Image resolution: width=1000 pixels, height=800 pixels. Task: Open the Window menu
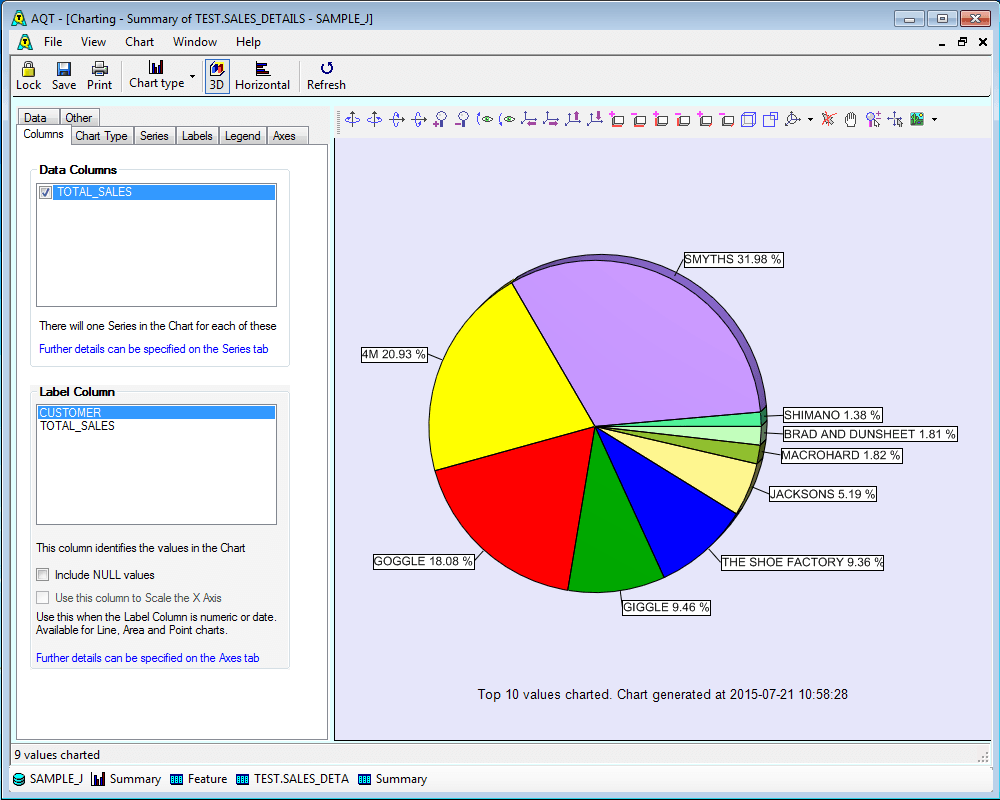click(x=195, y=42)
